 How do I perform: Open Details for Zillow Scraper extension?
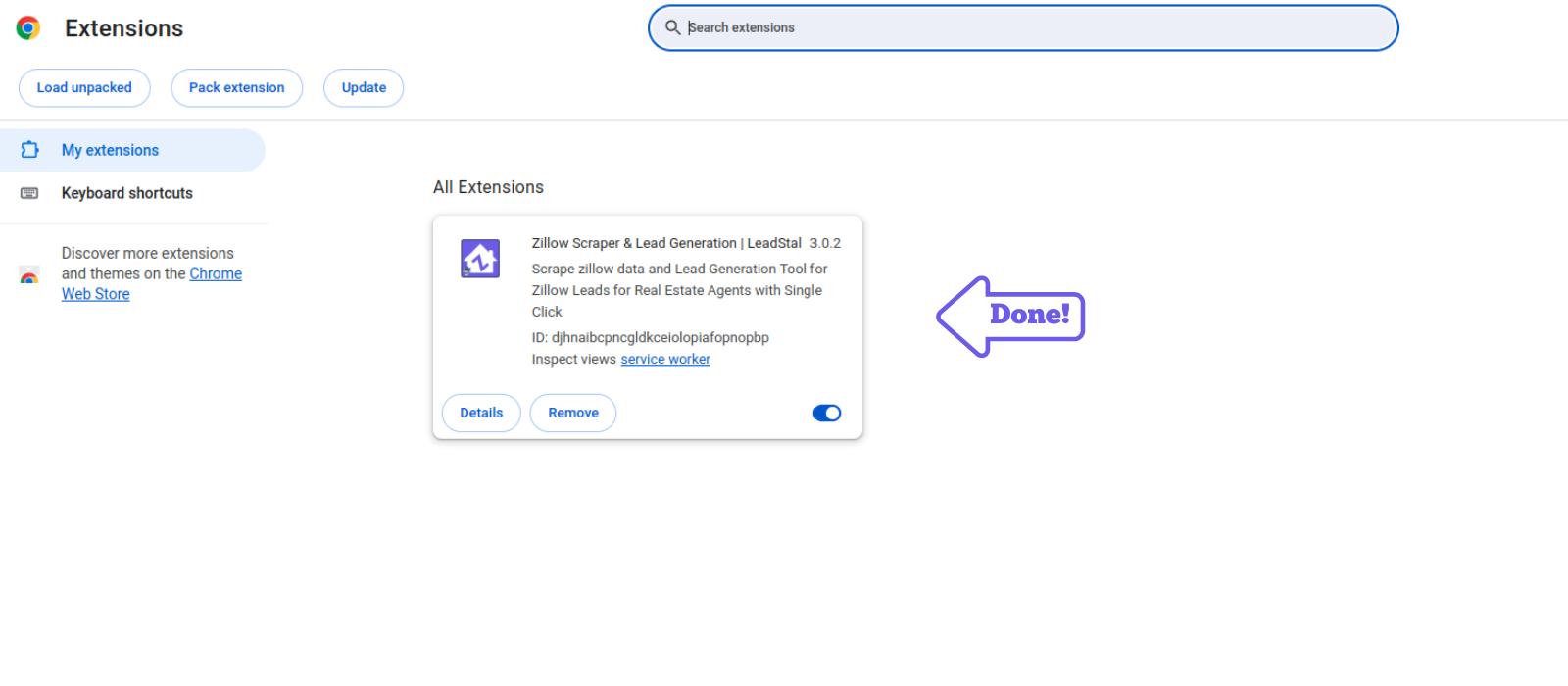click(481, 414)
